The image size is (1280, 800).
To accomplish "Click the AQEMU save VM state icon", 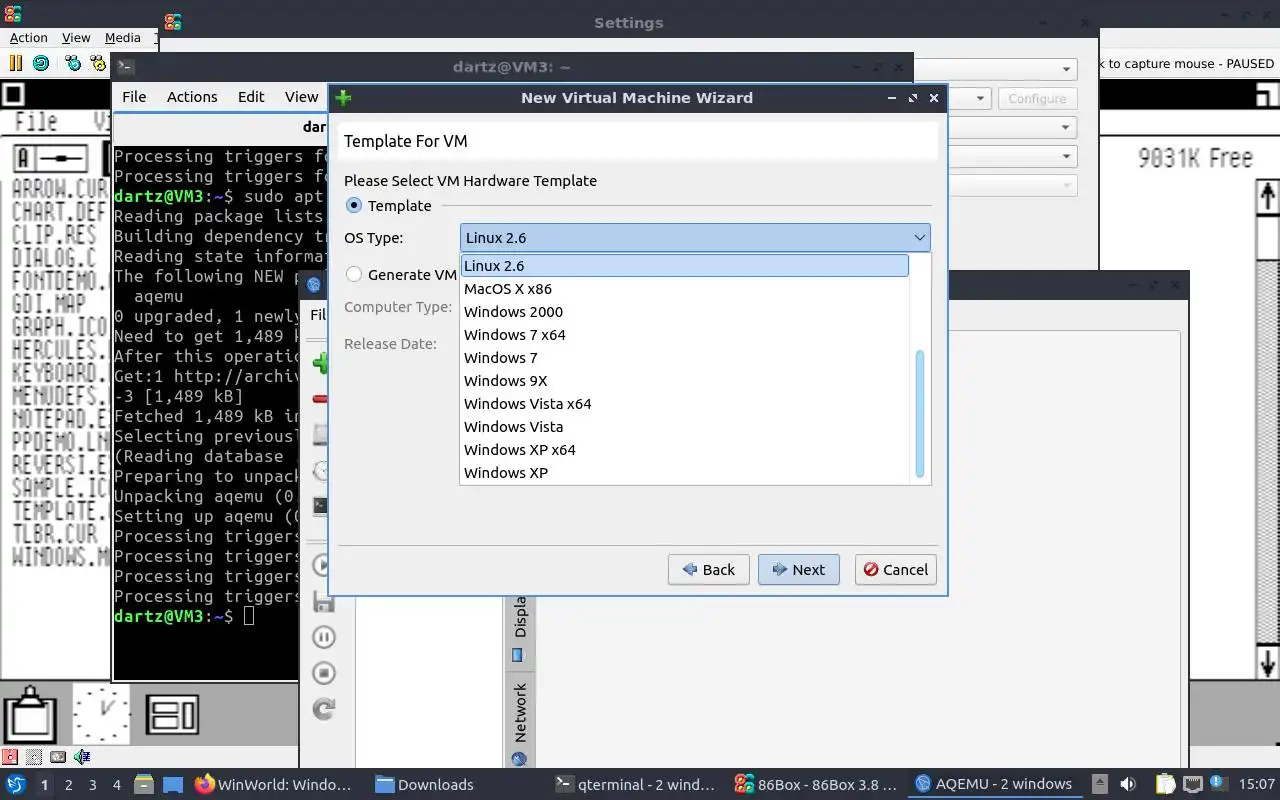I will coord(323,601).
